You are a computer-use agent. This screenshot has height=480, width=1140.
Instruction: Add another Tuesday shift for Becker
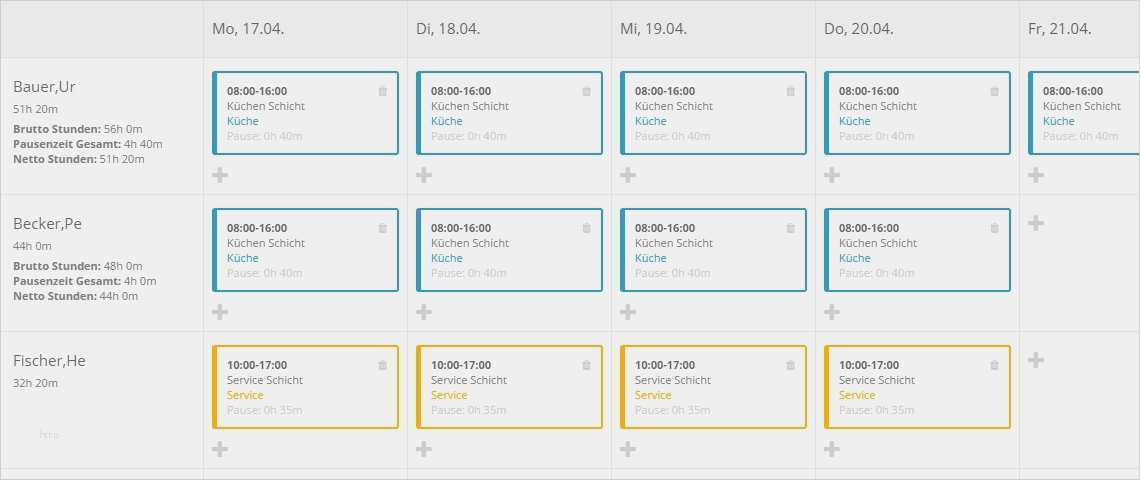click(x=424, y=312)
